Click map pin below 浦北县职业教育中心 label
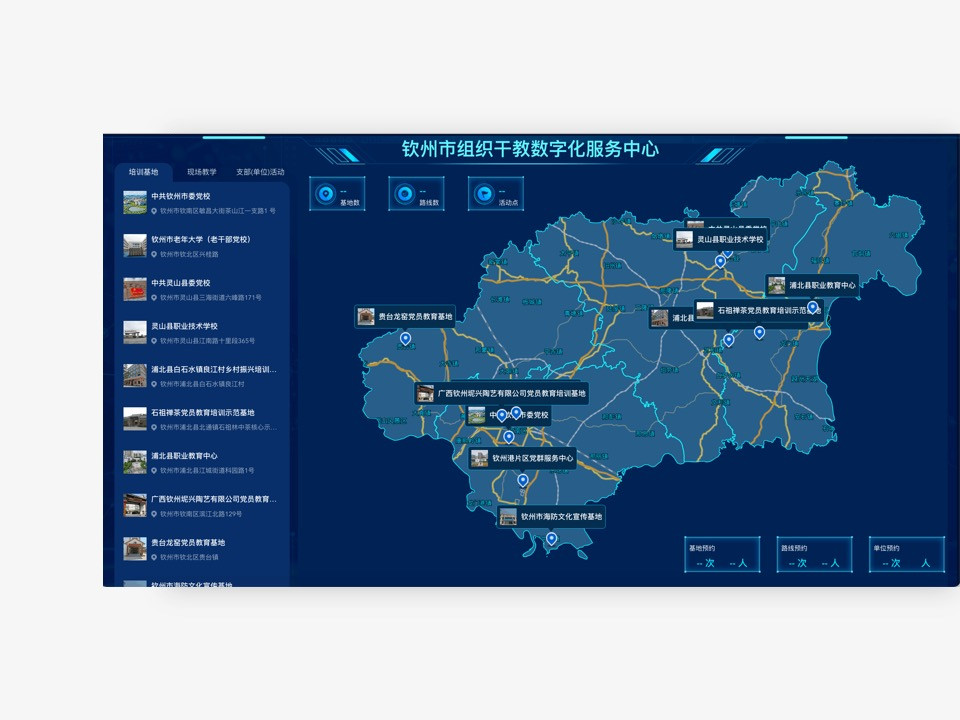The height and width of the screenshot is (720, 960). click(x=812, y=307)
